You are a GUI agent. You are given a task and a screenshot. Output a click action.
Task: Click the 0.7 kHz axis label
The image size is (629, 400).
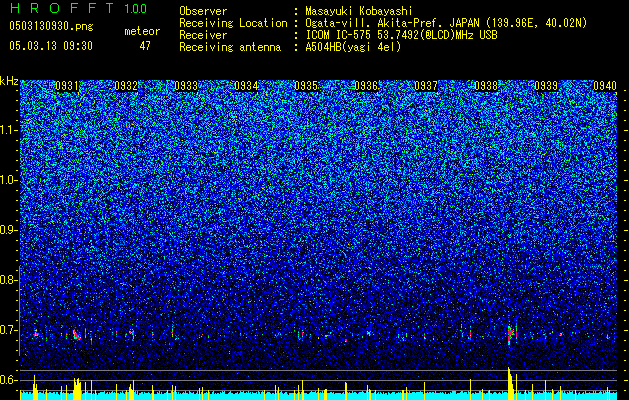8,330
